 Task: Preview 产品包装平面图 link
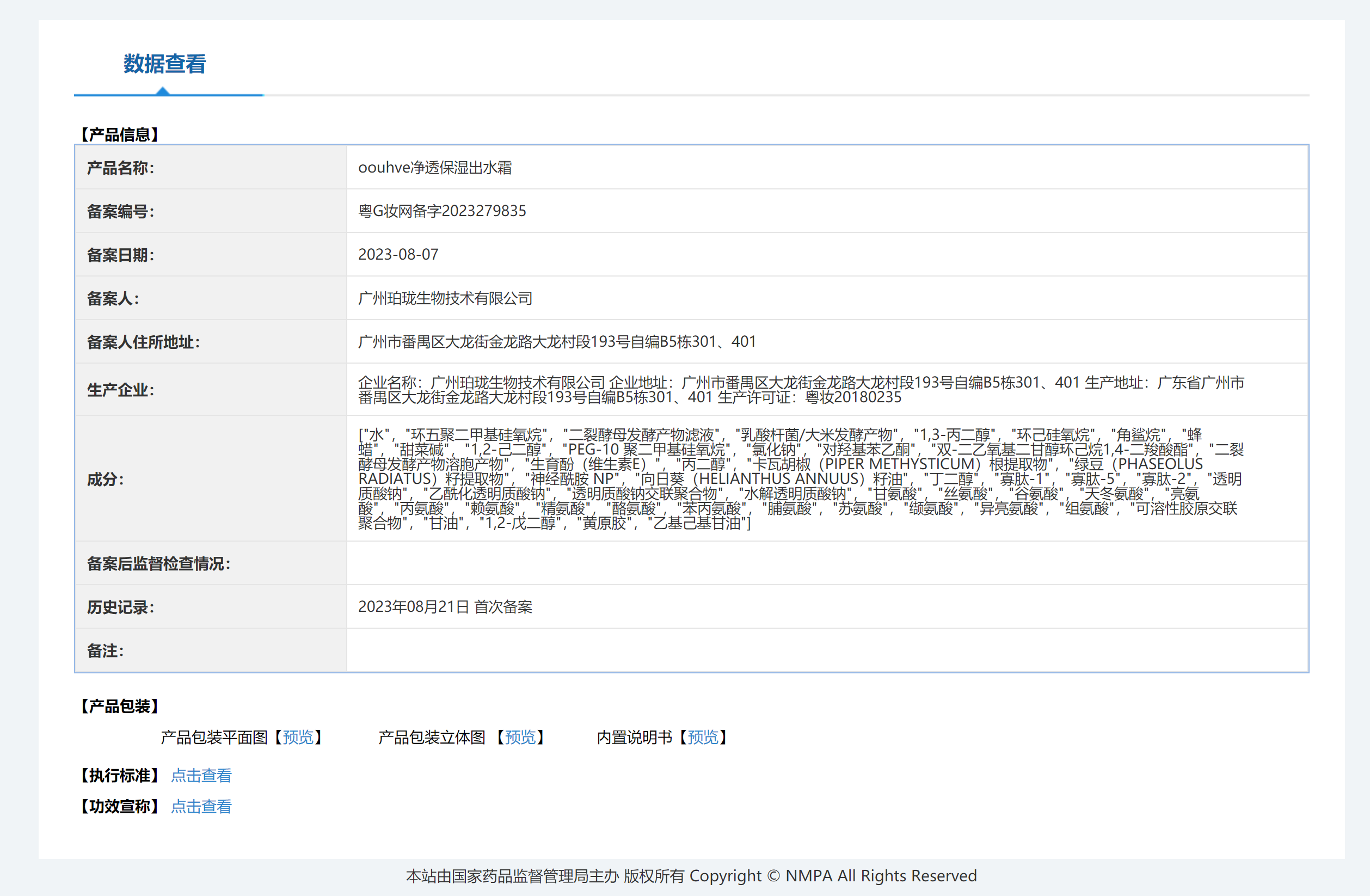click(x=298, y=737)
